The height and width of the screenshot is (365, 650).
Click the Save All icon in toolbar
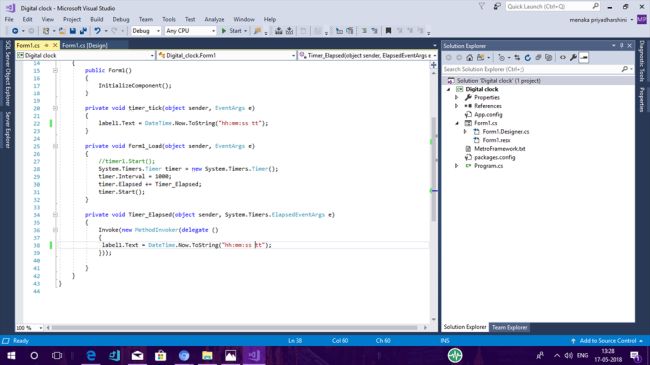[x=83, y=31]
